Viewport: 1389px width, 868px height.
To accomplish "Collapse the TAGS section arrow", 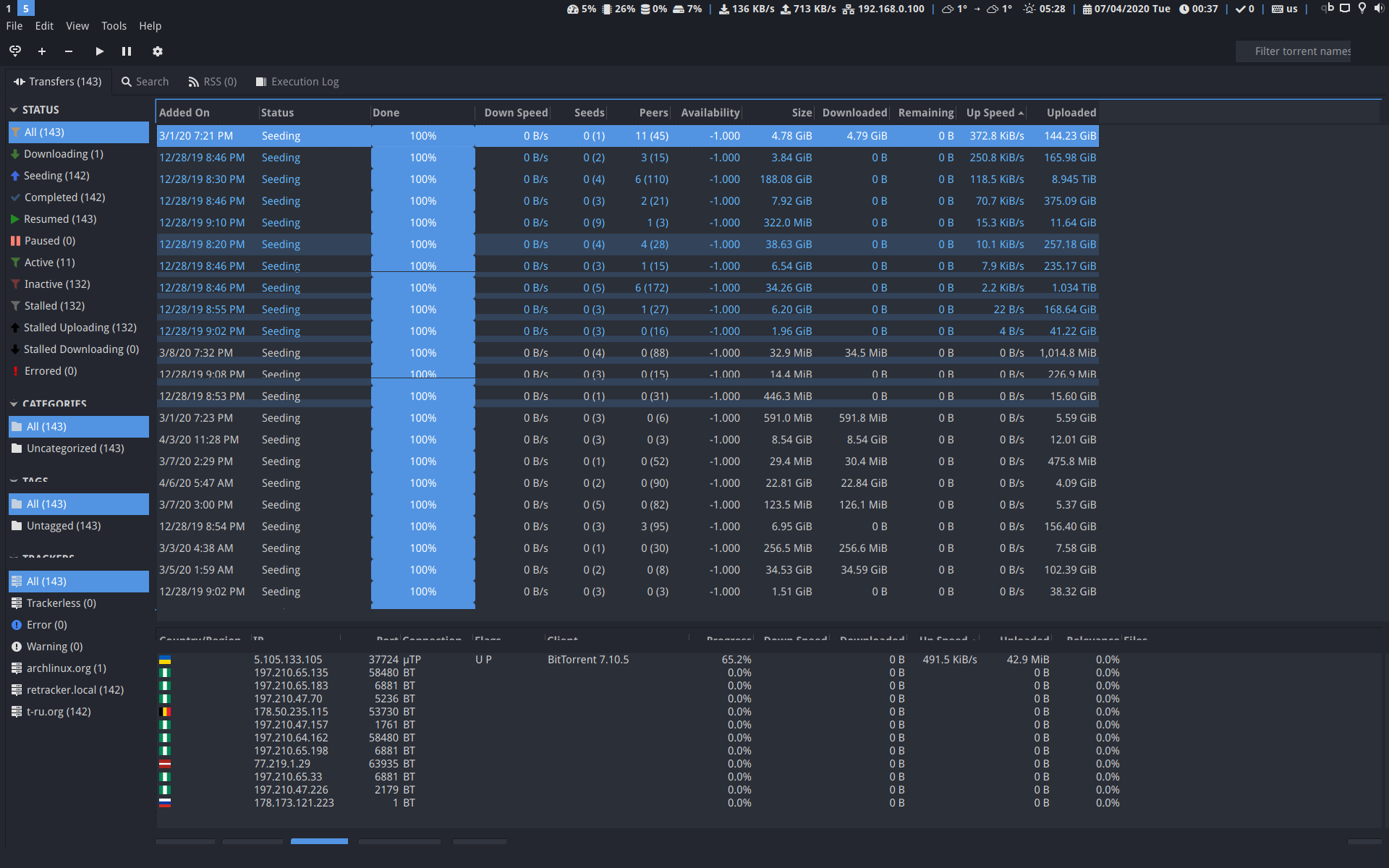I will coord(14,480).
